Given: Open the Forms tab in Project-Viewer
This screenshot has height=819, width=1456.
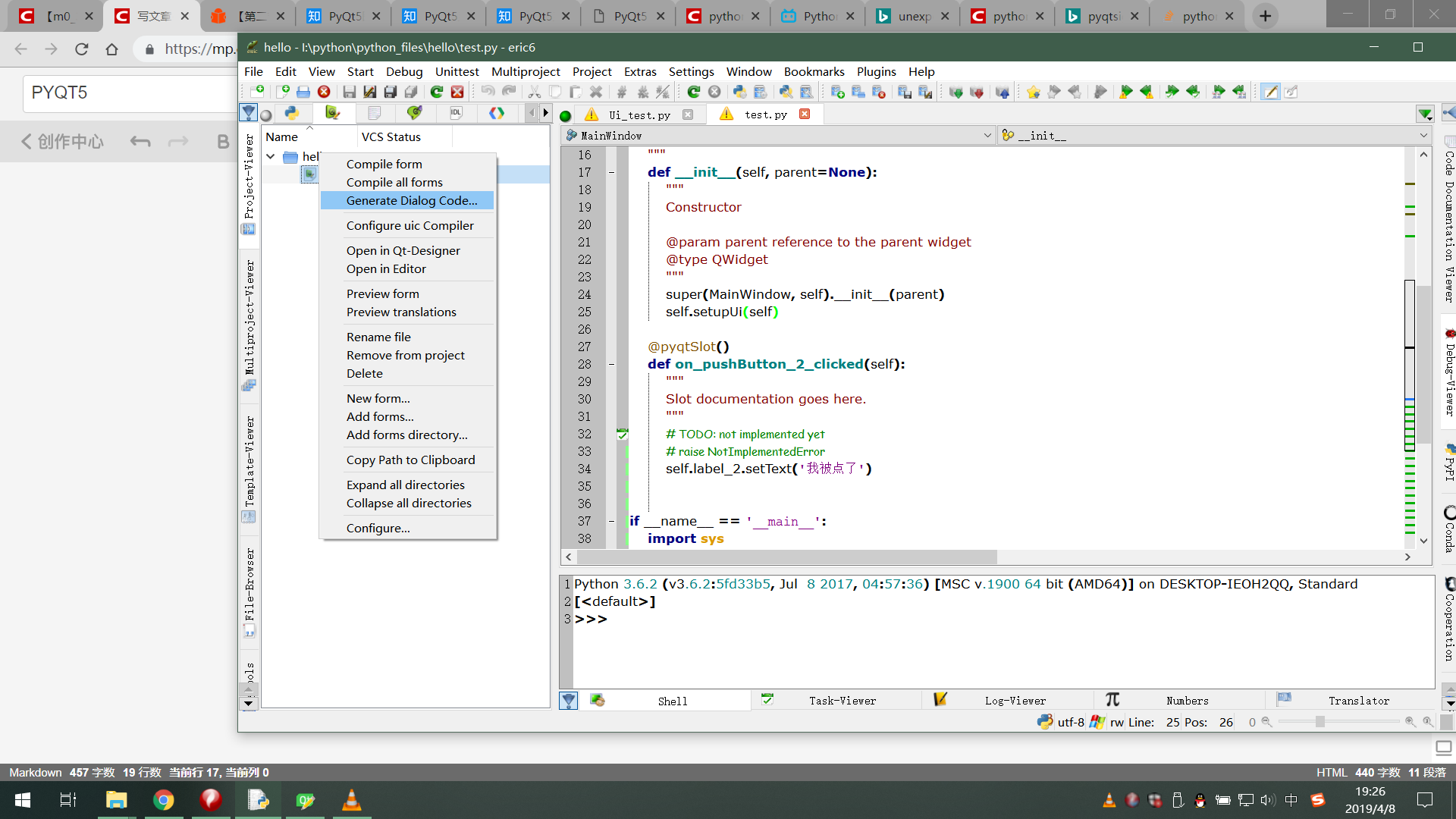Looking at the screenshot, I should pos(332,113).
